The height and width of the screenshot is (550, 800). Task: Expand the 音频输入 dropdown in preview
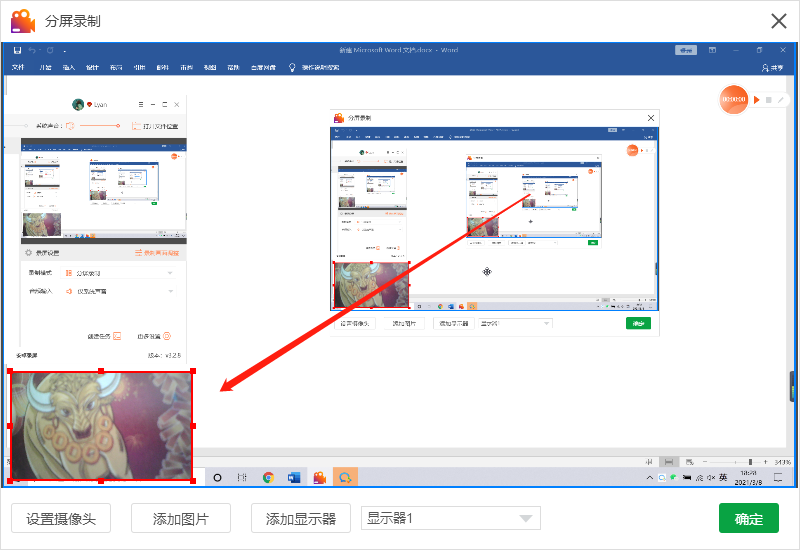click(170, 291)
